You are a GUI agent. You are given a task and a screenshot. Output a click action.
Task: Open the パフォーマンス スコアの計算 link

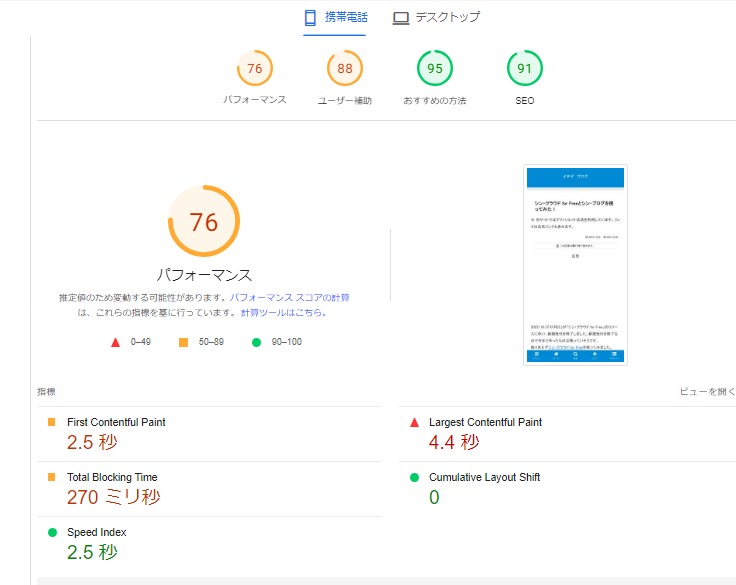tap(290, 298)
